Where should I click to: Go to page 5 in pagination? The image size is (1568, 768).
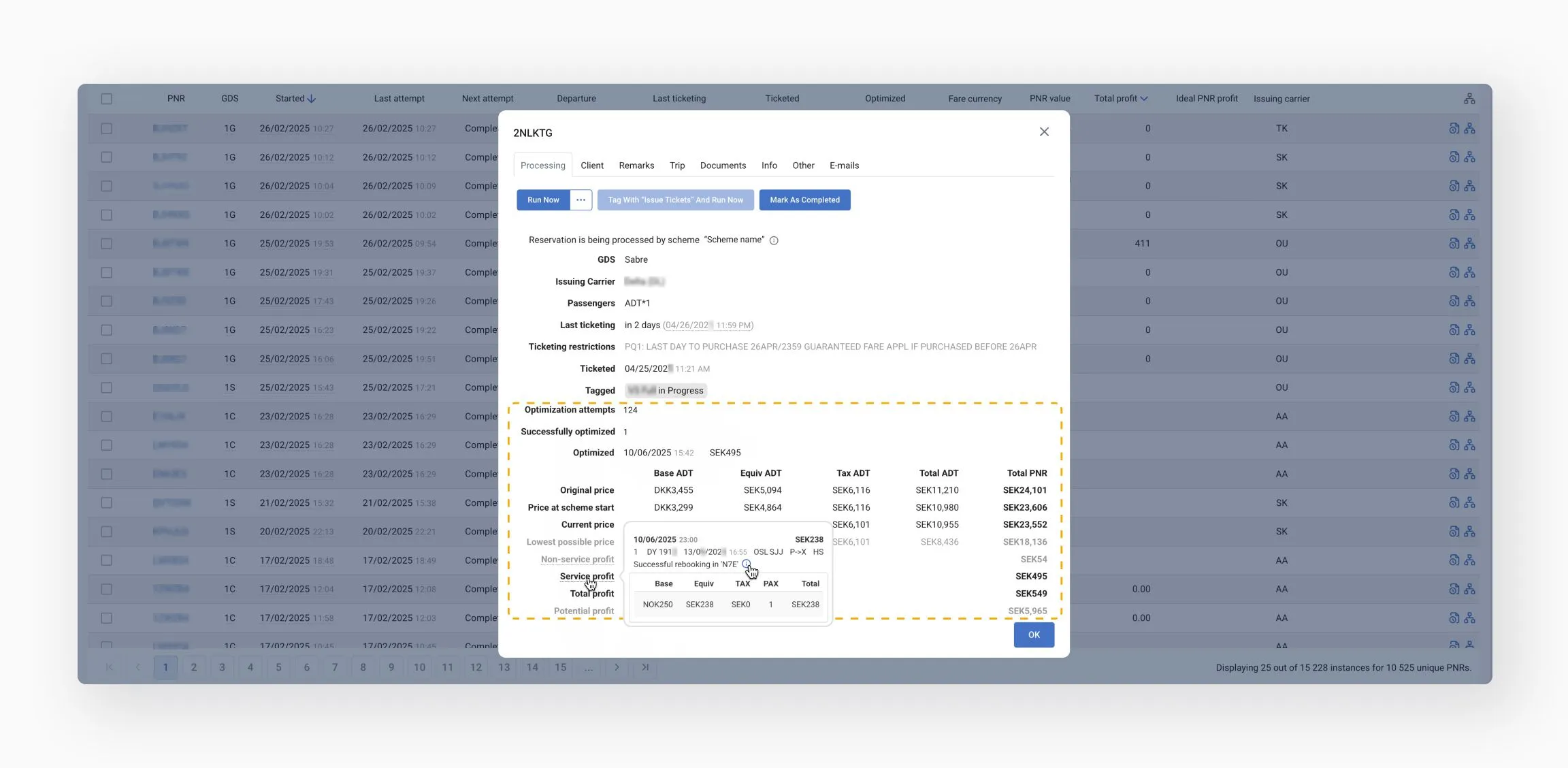pos(278,667)
